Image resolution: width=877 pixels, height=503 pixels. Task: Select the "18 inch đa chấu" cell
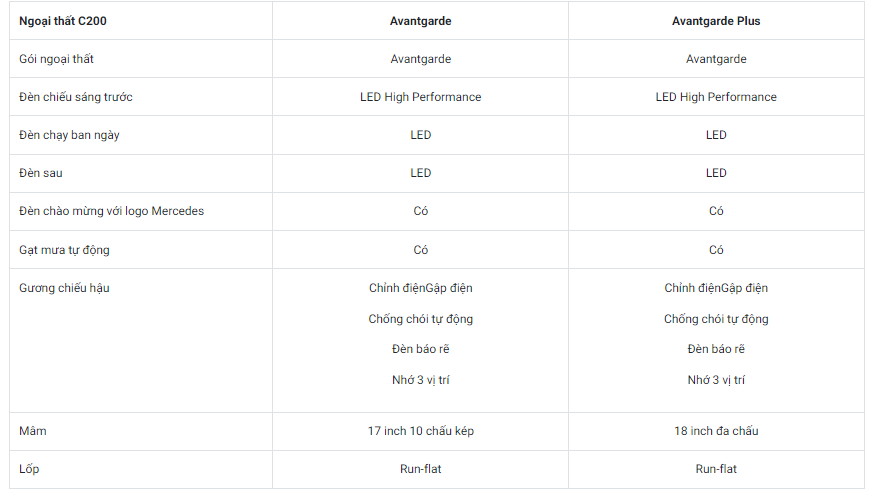click(716, 431)
